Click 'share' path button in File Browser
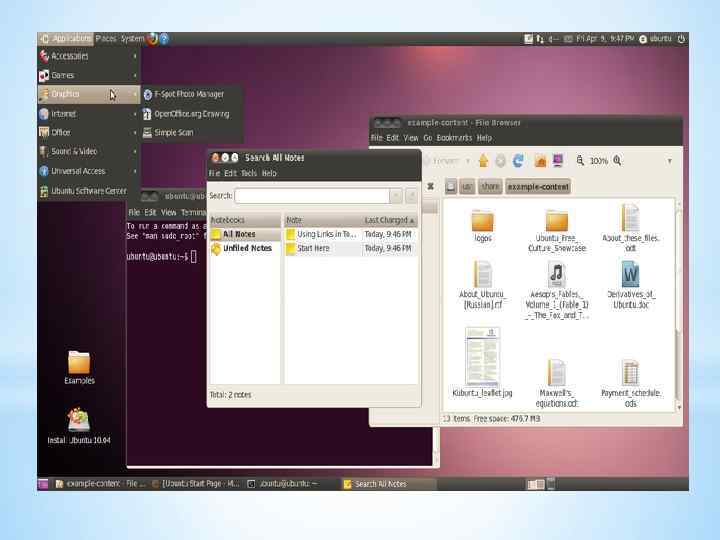This screenshot has height=540, width=720. 490,186
